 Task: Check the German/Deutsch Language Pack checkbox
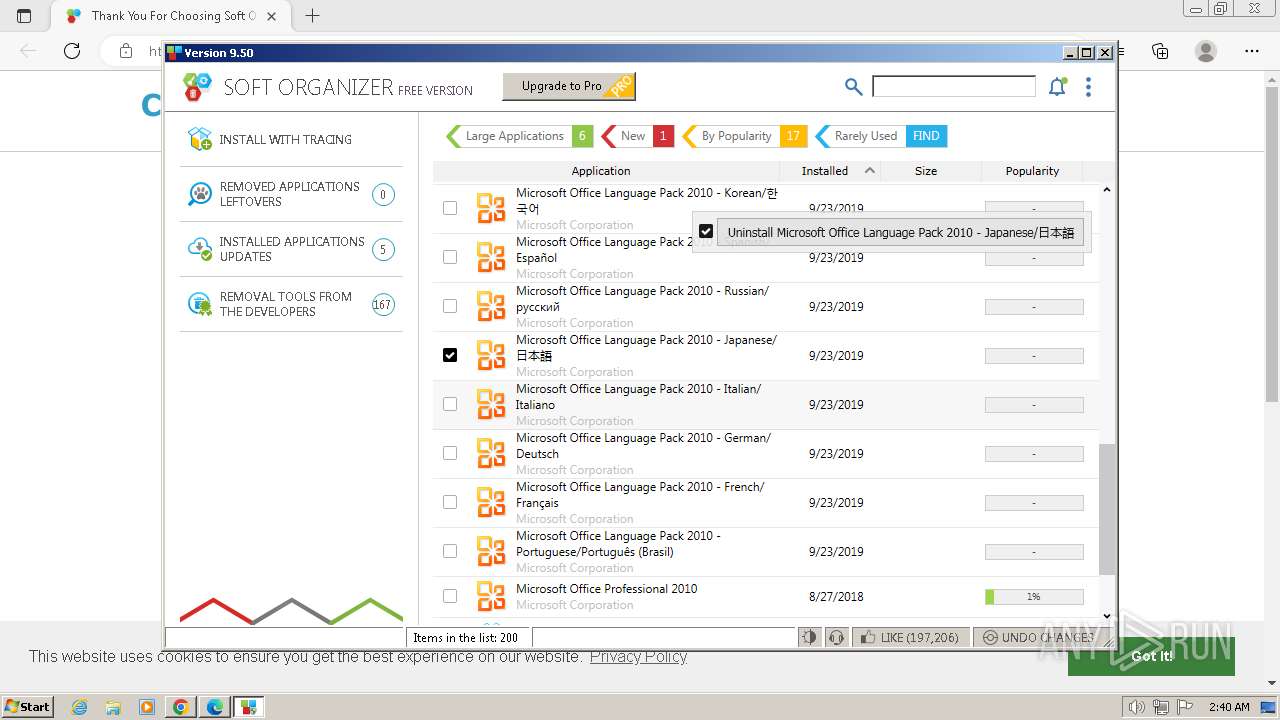450,453
